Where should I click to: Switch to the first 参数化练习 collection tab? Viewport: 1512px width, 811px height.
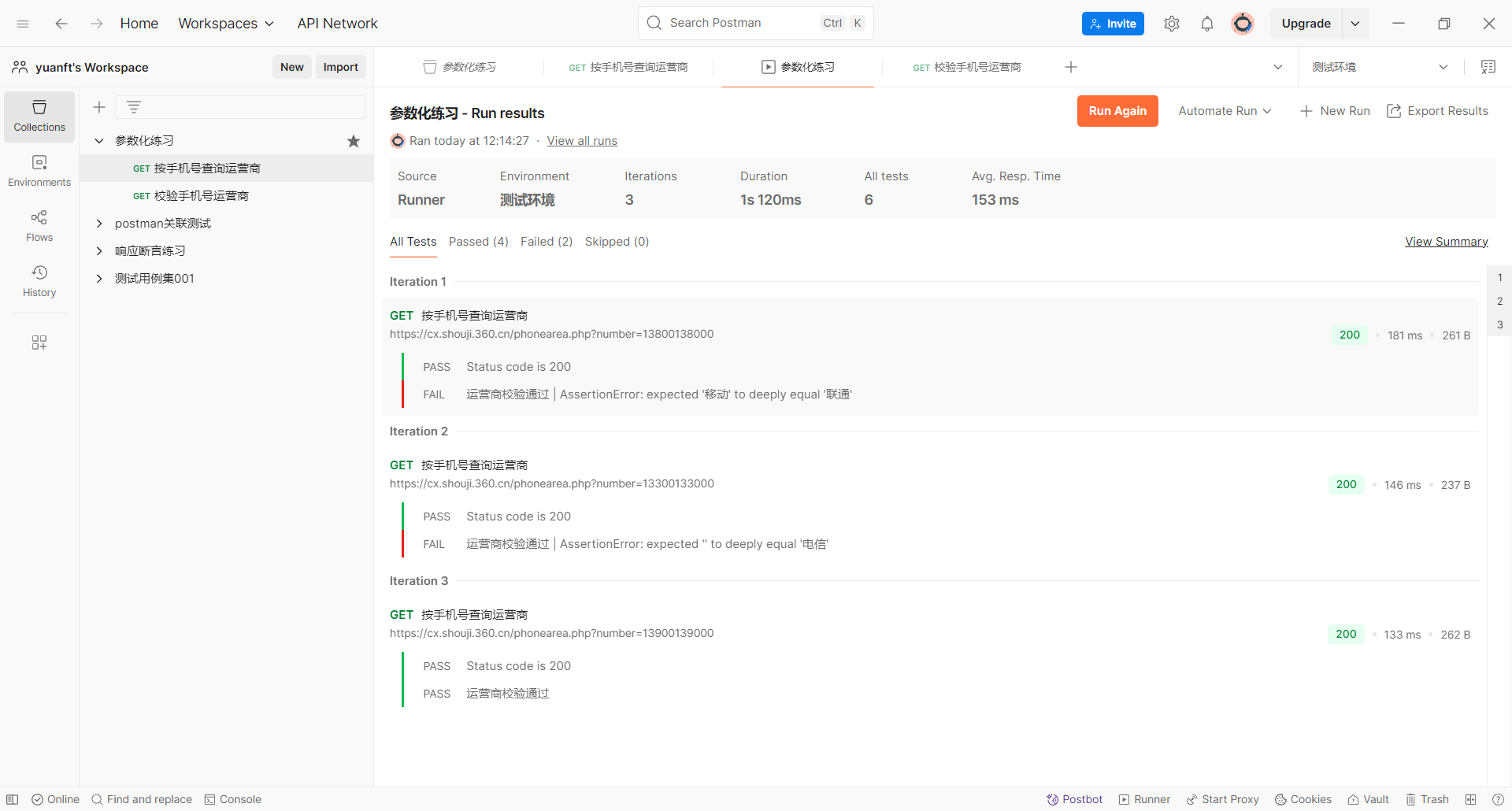tap(460, 67)
